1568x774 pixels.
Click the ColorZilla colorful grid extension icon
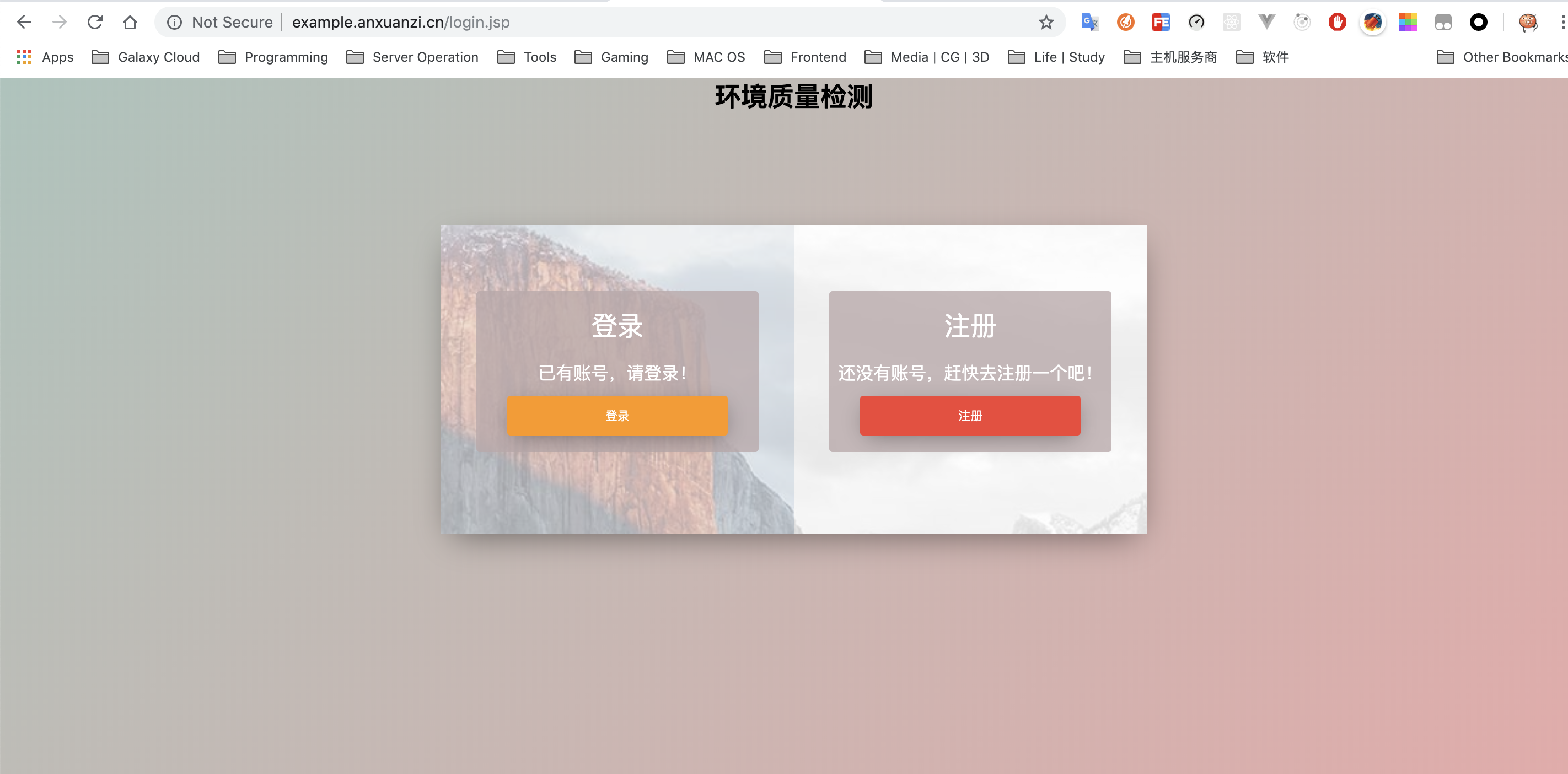[1408, 22]
